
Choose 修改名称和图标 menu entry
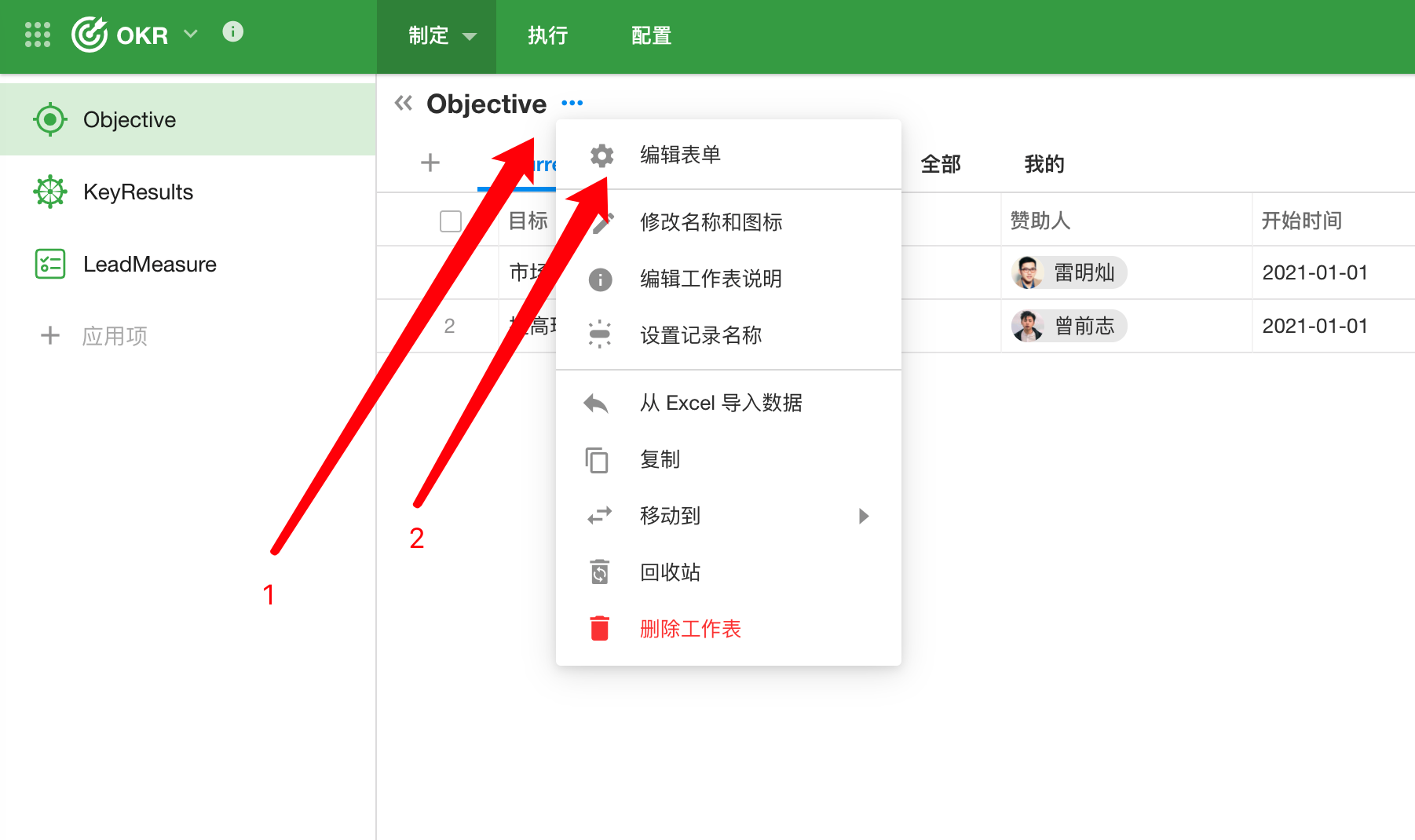[729, 222]
